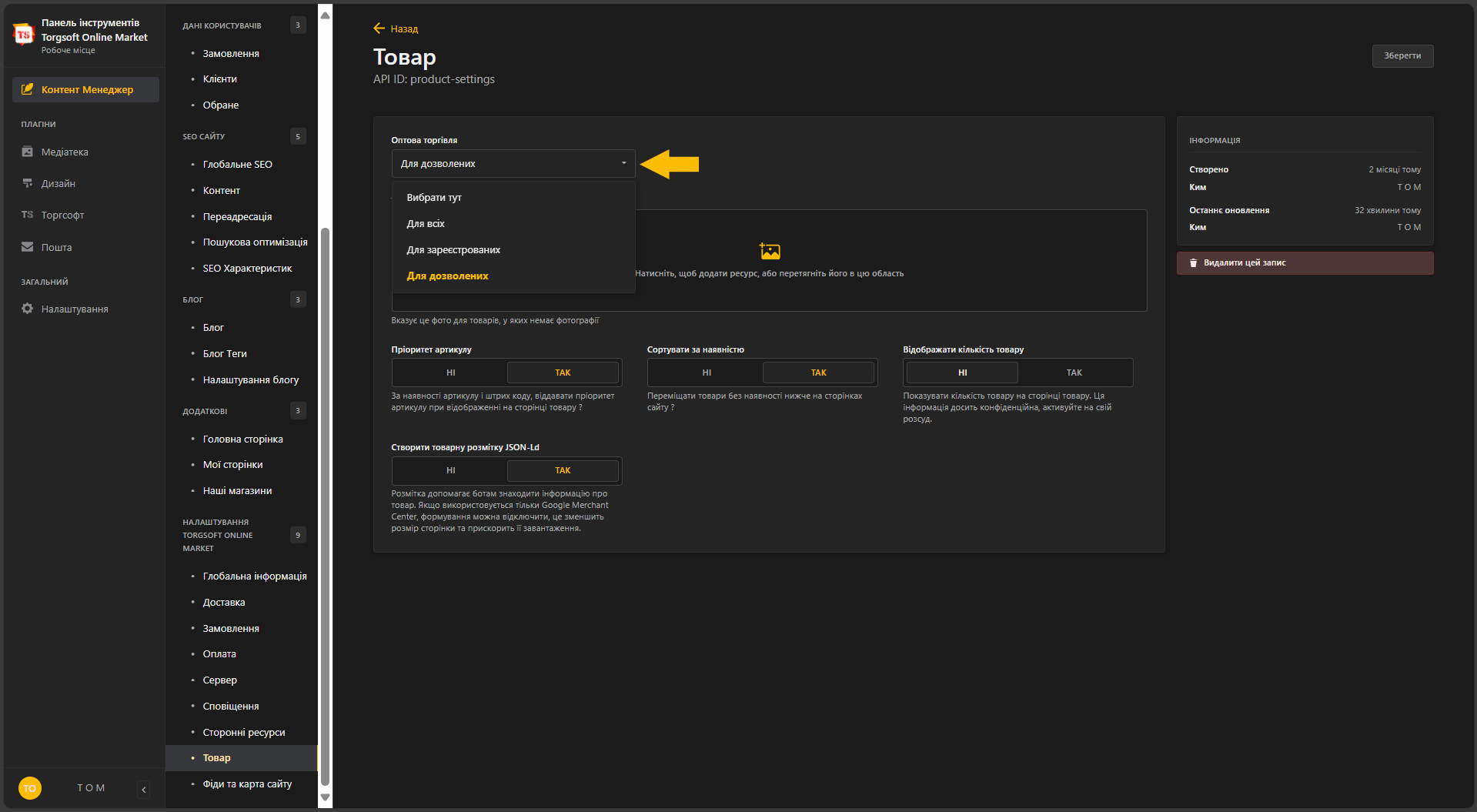This screenshot has width=1477, height=812.
Task: Collapse ДОДАТКОВІ section badge
Action: click(x=298, y=411)
